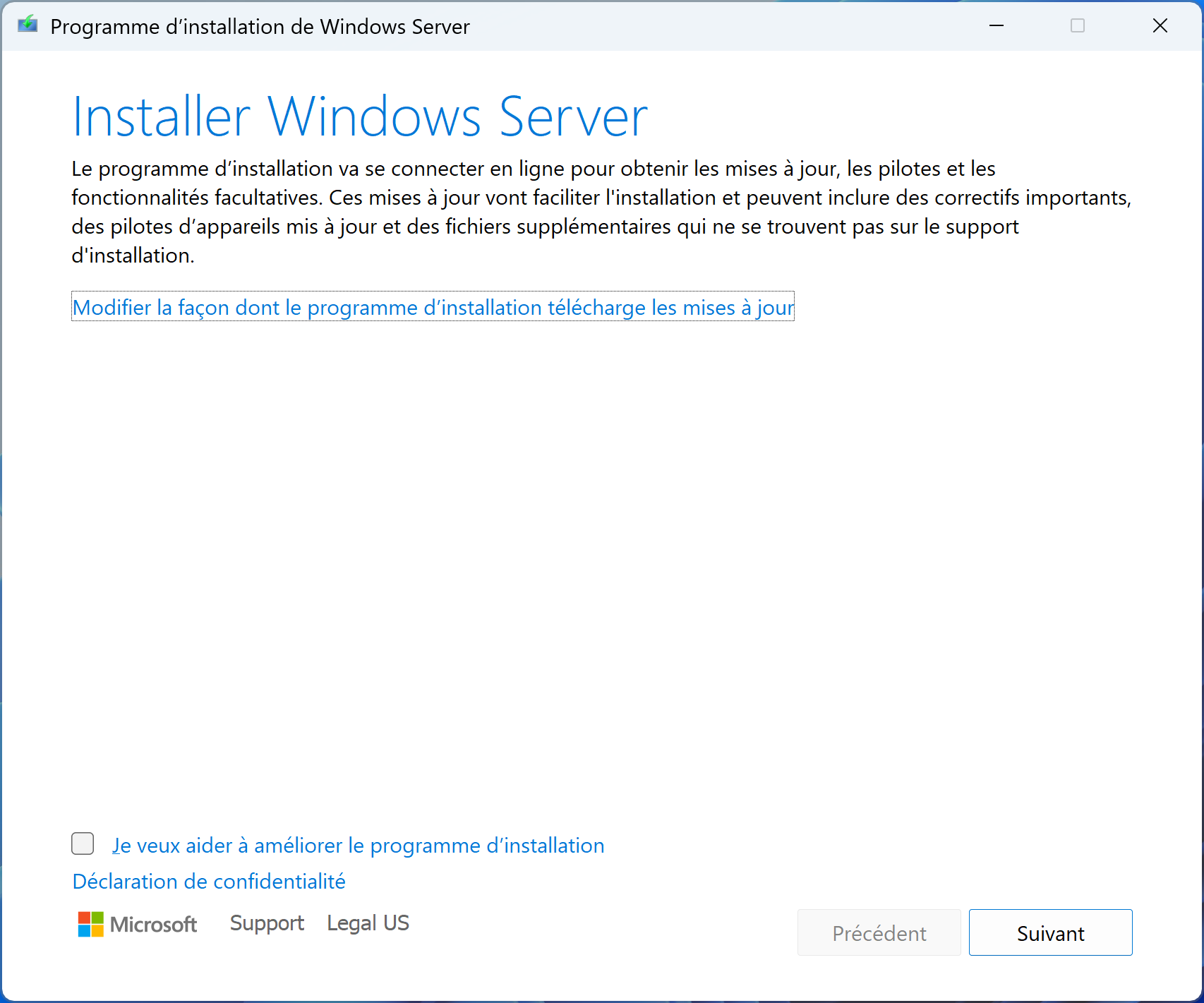
Task: Click the Microsoft logo in the footer
Action: pyautogui.click(x=138, y=924)
